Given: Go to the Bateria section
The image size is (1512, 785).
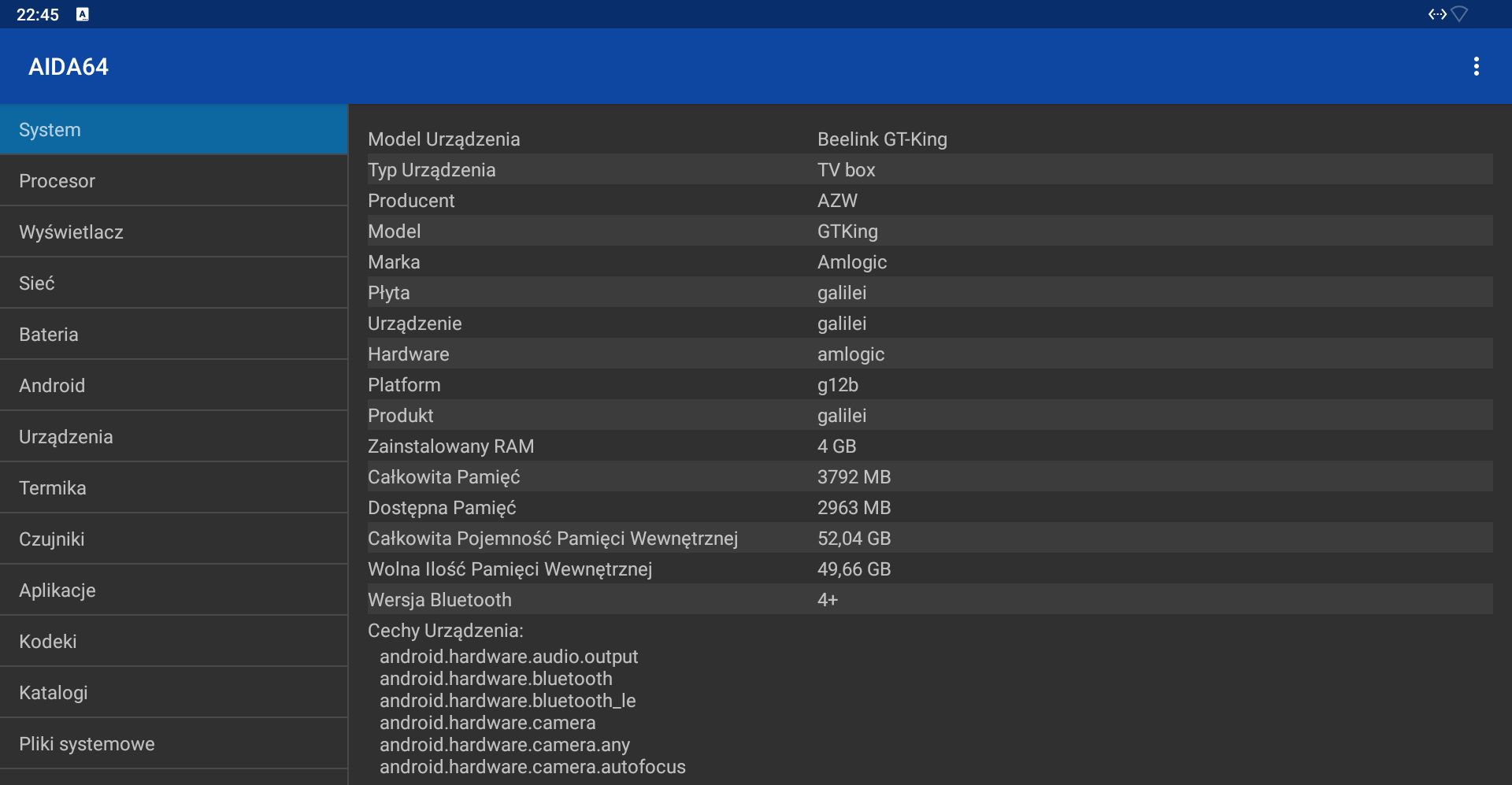Looking at the screenshot, I should point(173,335).
